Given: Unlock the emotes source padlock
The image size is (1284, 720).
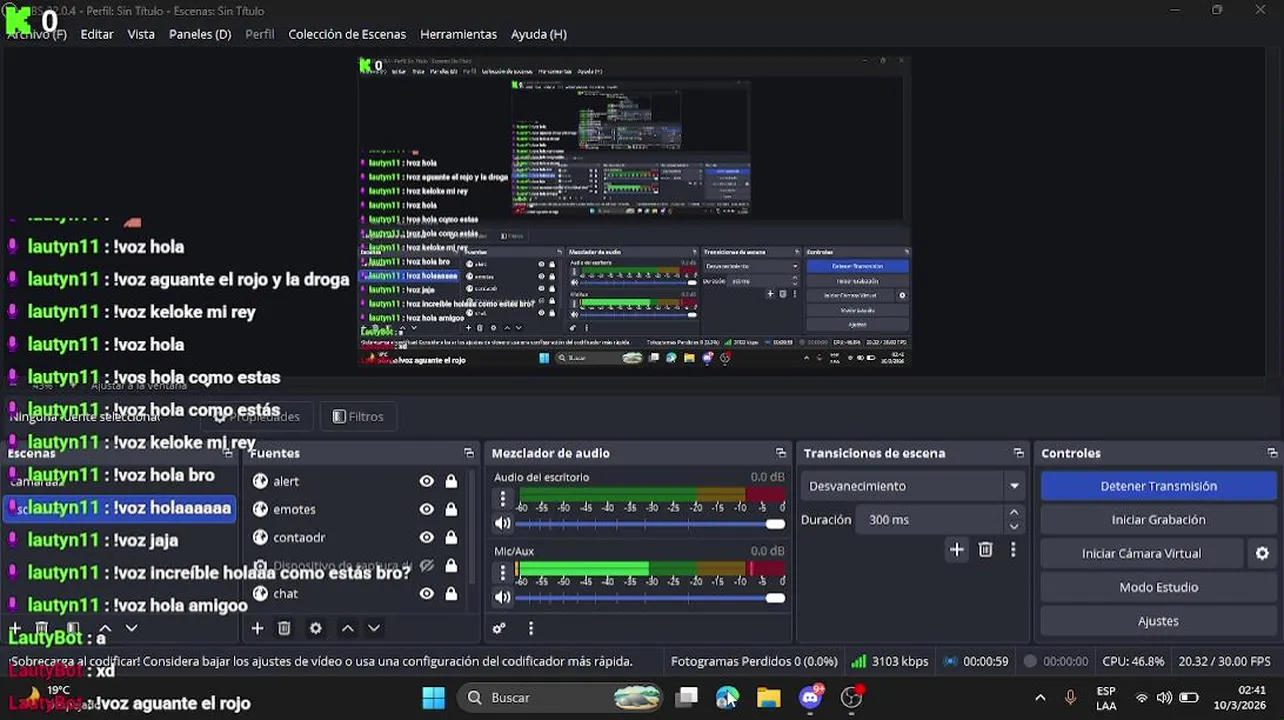Looking at the screenshot, I should point(451,509).
